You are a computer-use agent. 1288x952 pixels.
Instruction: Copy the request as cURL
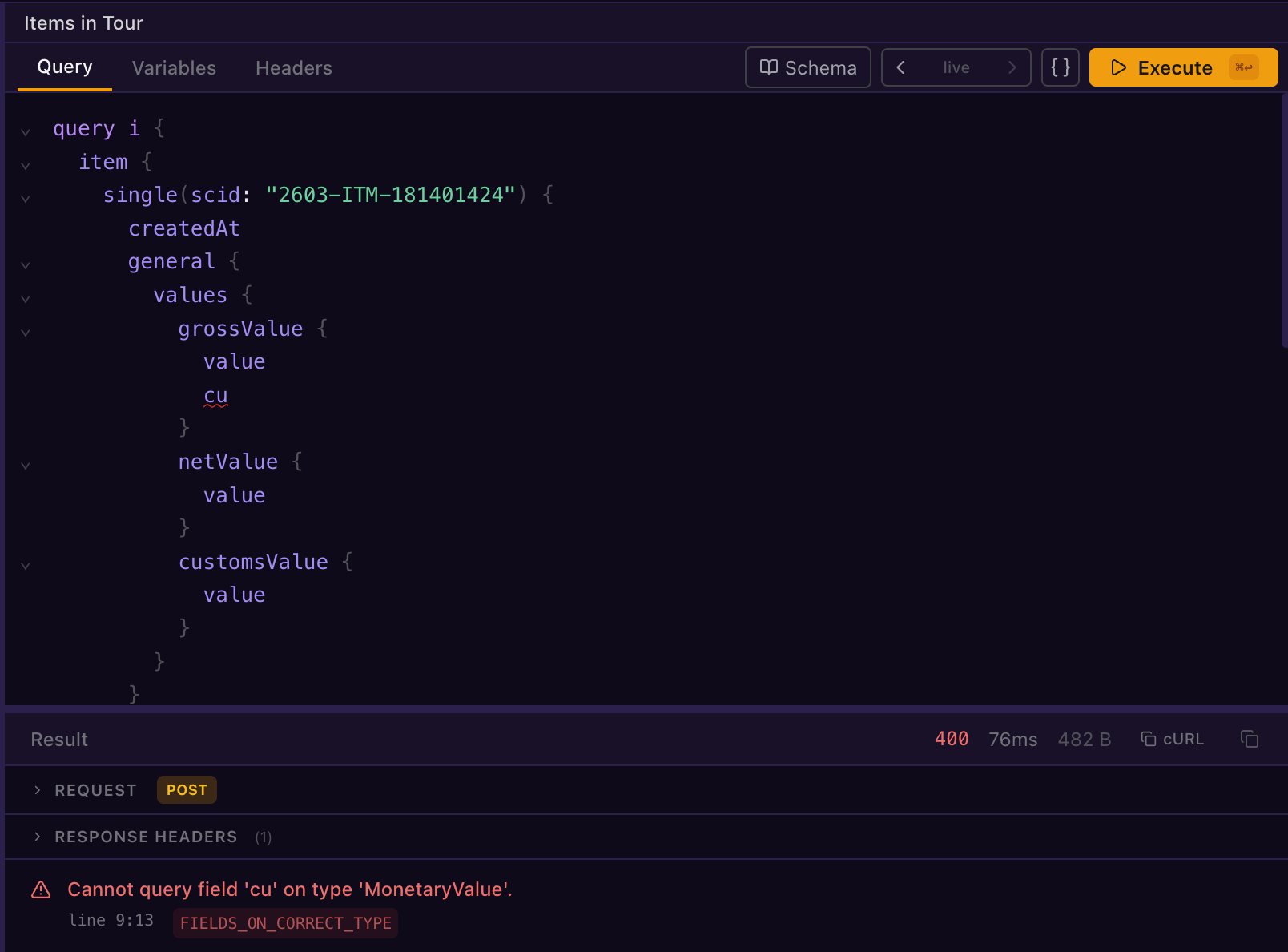(1172, 739)
